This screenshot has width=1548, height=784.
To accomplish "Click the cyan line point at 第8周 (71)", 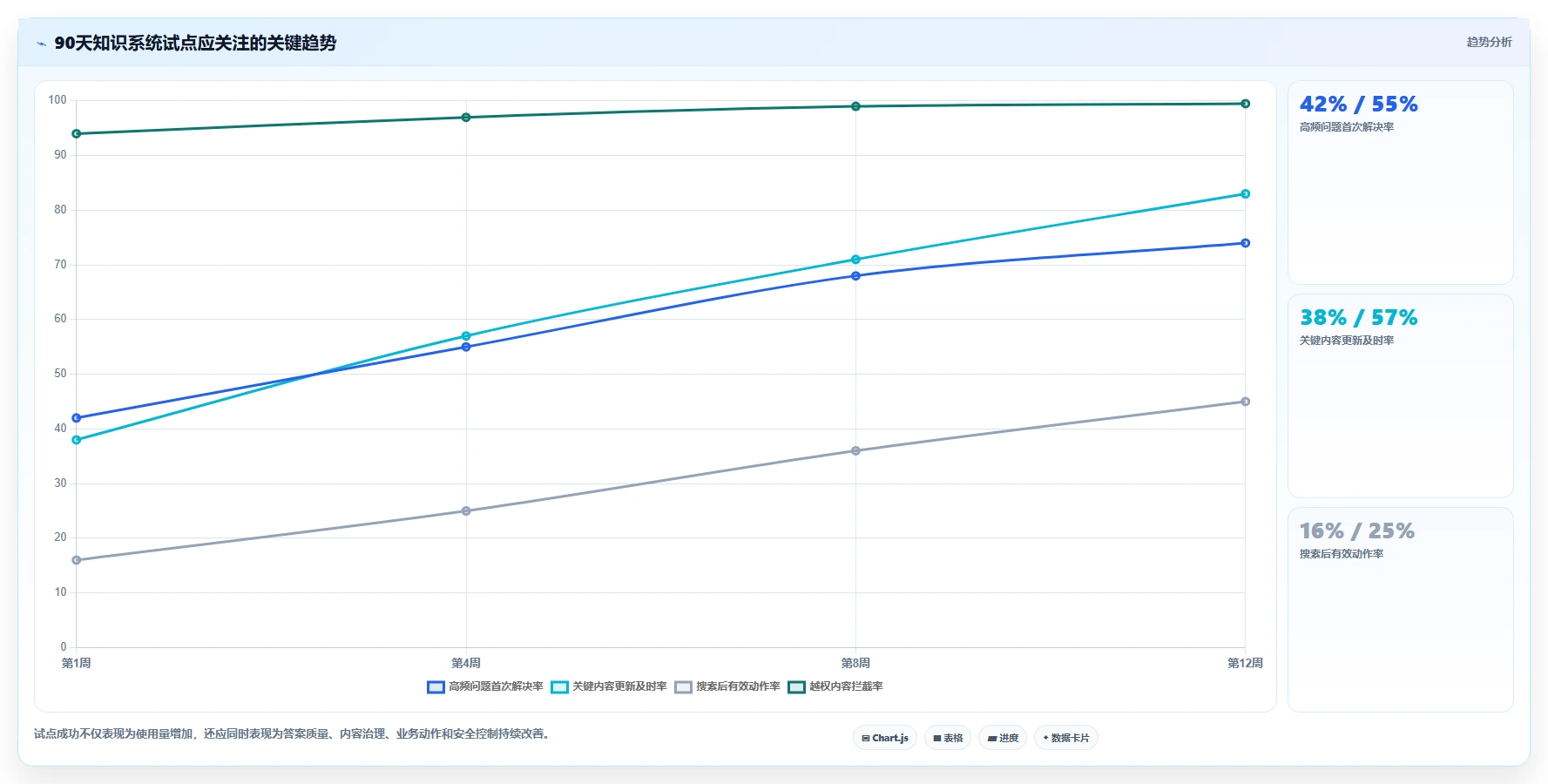I will pos(855,260).
